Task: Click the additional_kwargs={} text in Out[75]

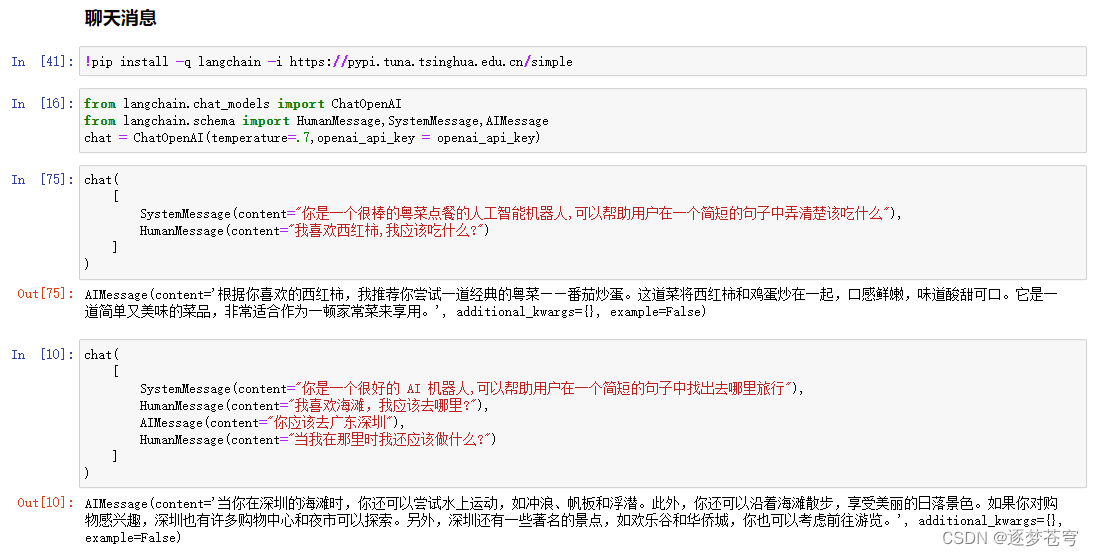Action: click(x=528, y=312)
